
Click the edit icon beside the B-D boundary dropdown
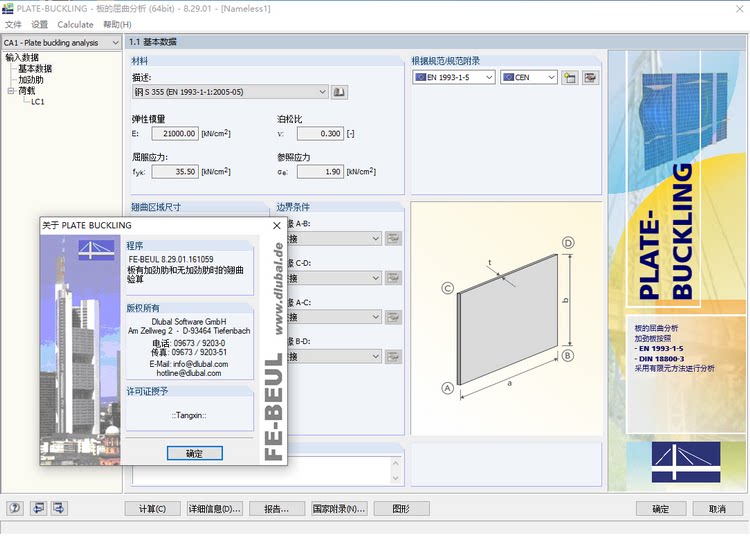coord(393,356)
